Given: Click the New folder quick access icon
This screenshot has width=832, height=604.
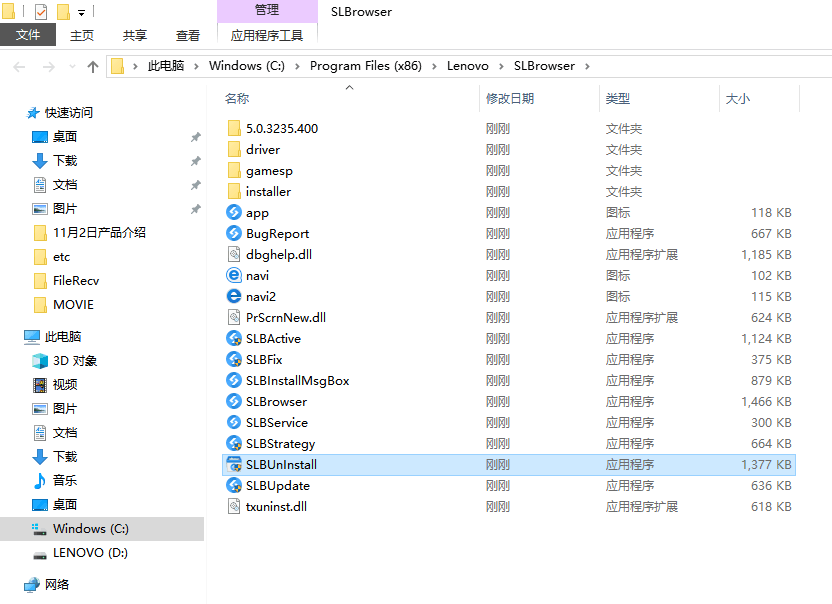Looking at the screenshot, I should point(63,11).
